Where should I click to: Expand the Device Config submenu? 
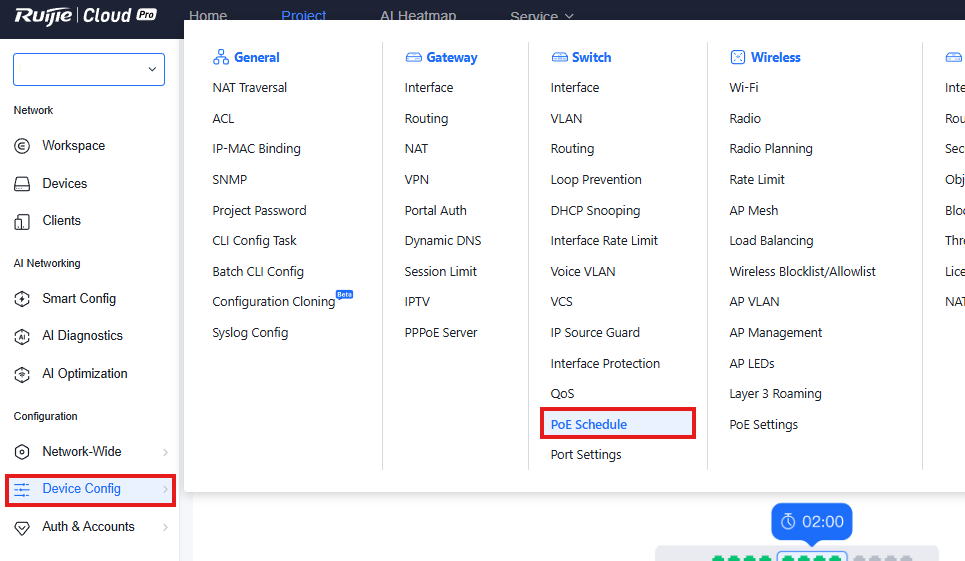tap(90, 489)
